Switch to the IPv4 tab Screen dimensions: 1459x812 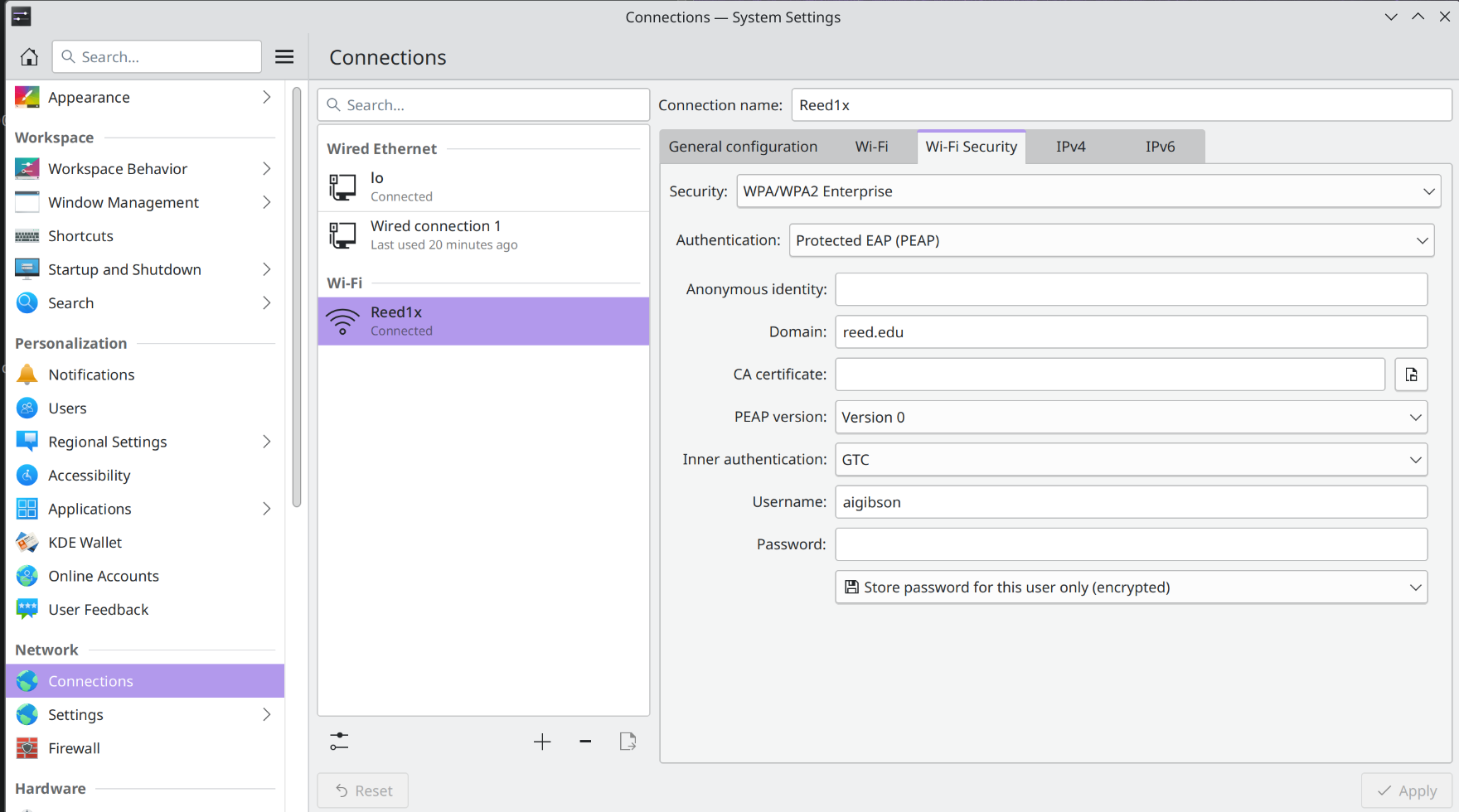click(x=1070, y=147)
